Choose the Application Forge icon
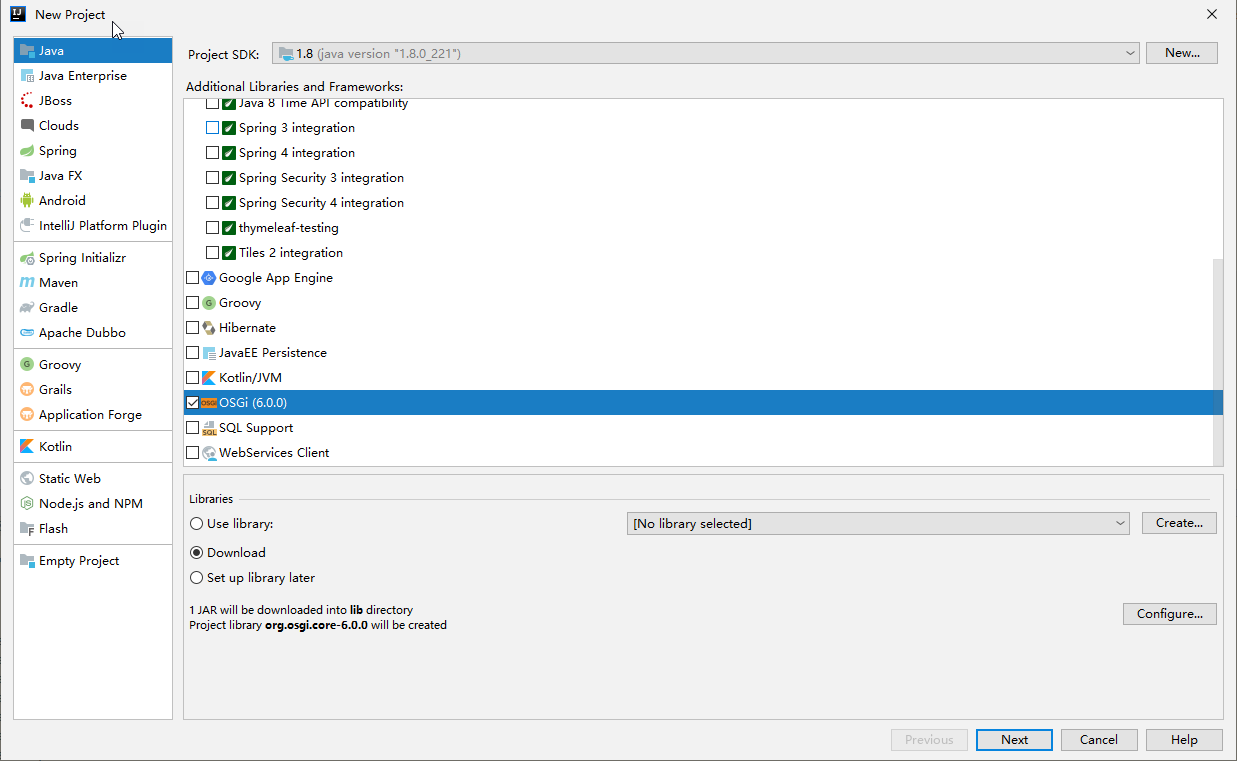The height and width of the screenshot is (761, 1237). pyautogui.click(x=27, y=415)
